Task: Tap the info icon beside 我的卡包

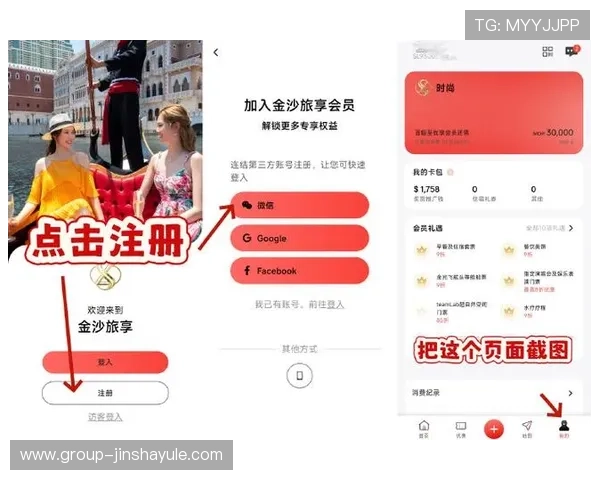Action: point(450,172)
